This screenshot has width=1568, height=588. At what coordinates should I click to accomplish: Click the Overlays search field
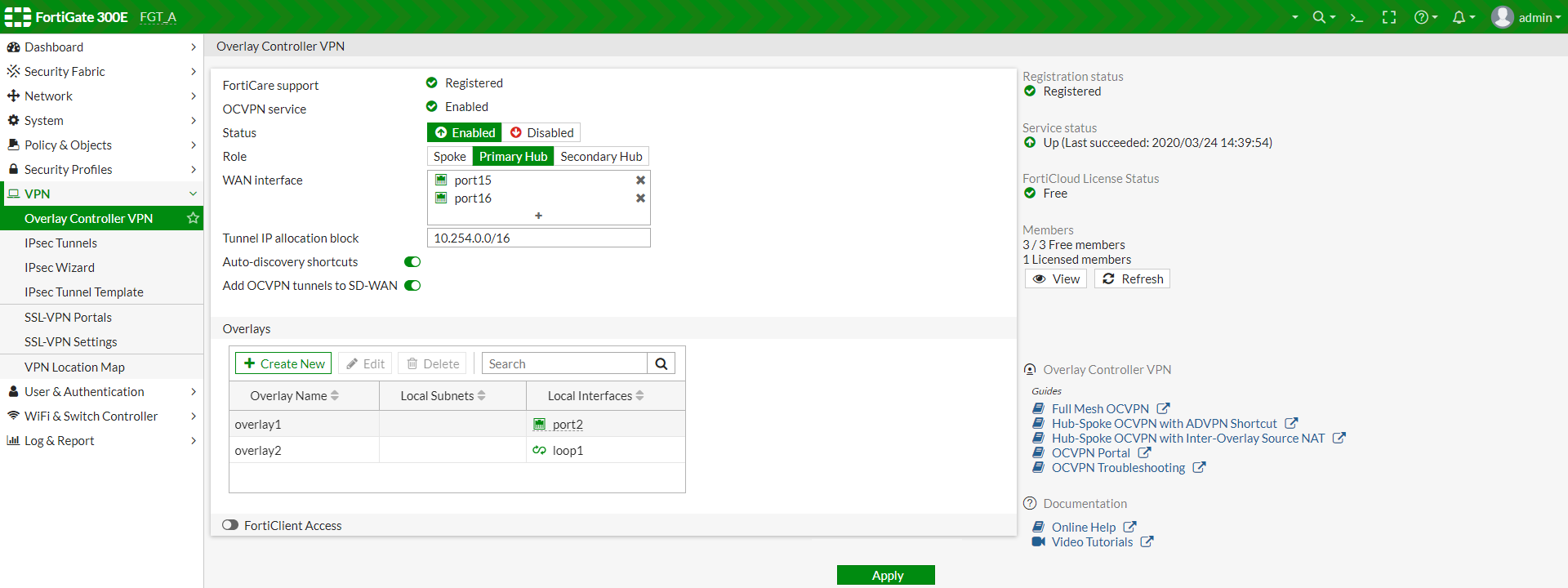point(564,363)
